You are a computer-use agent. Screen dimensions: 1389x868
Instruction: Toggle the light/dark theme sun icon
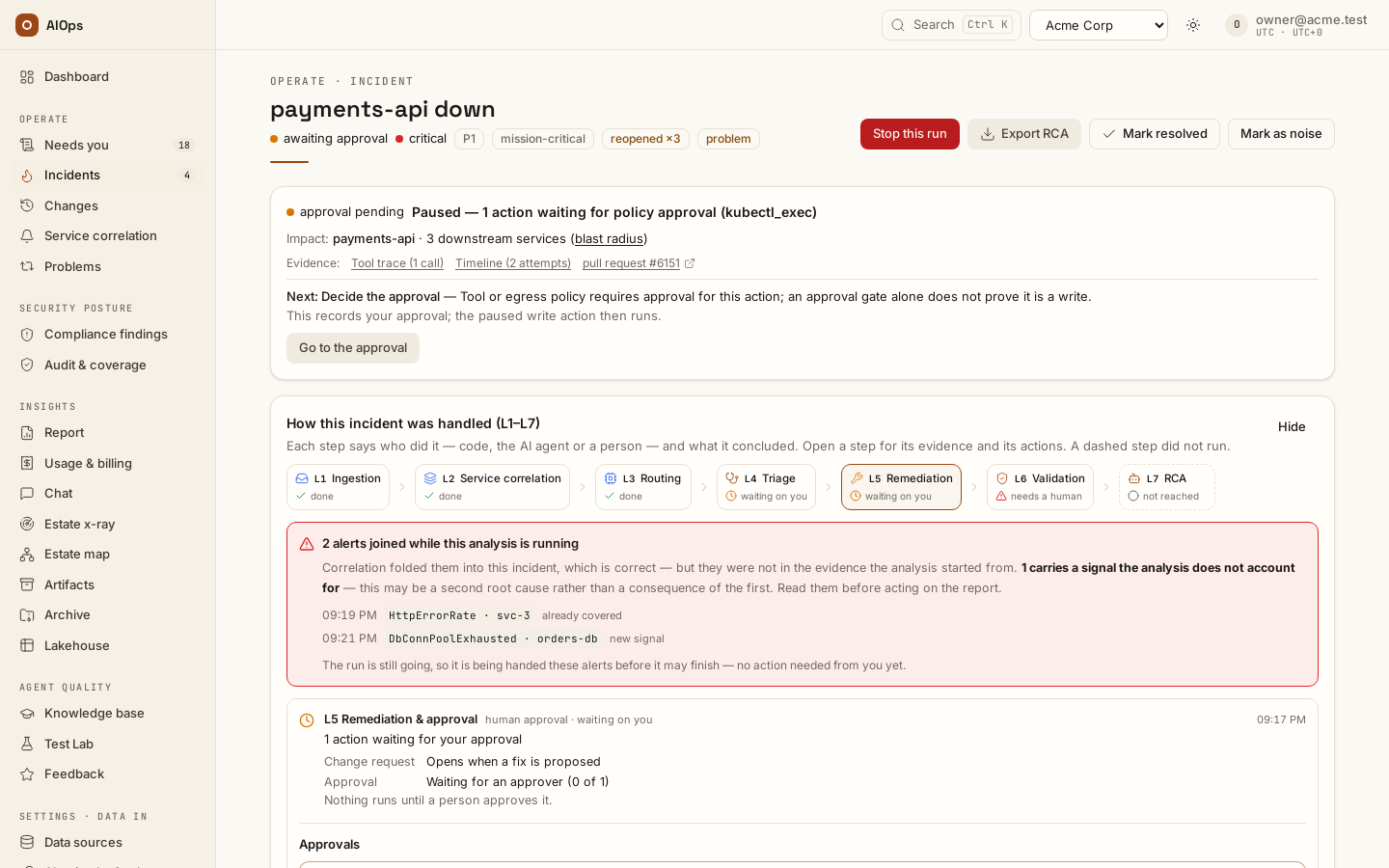tap(1193, 25)
